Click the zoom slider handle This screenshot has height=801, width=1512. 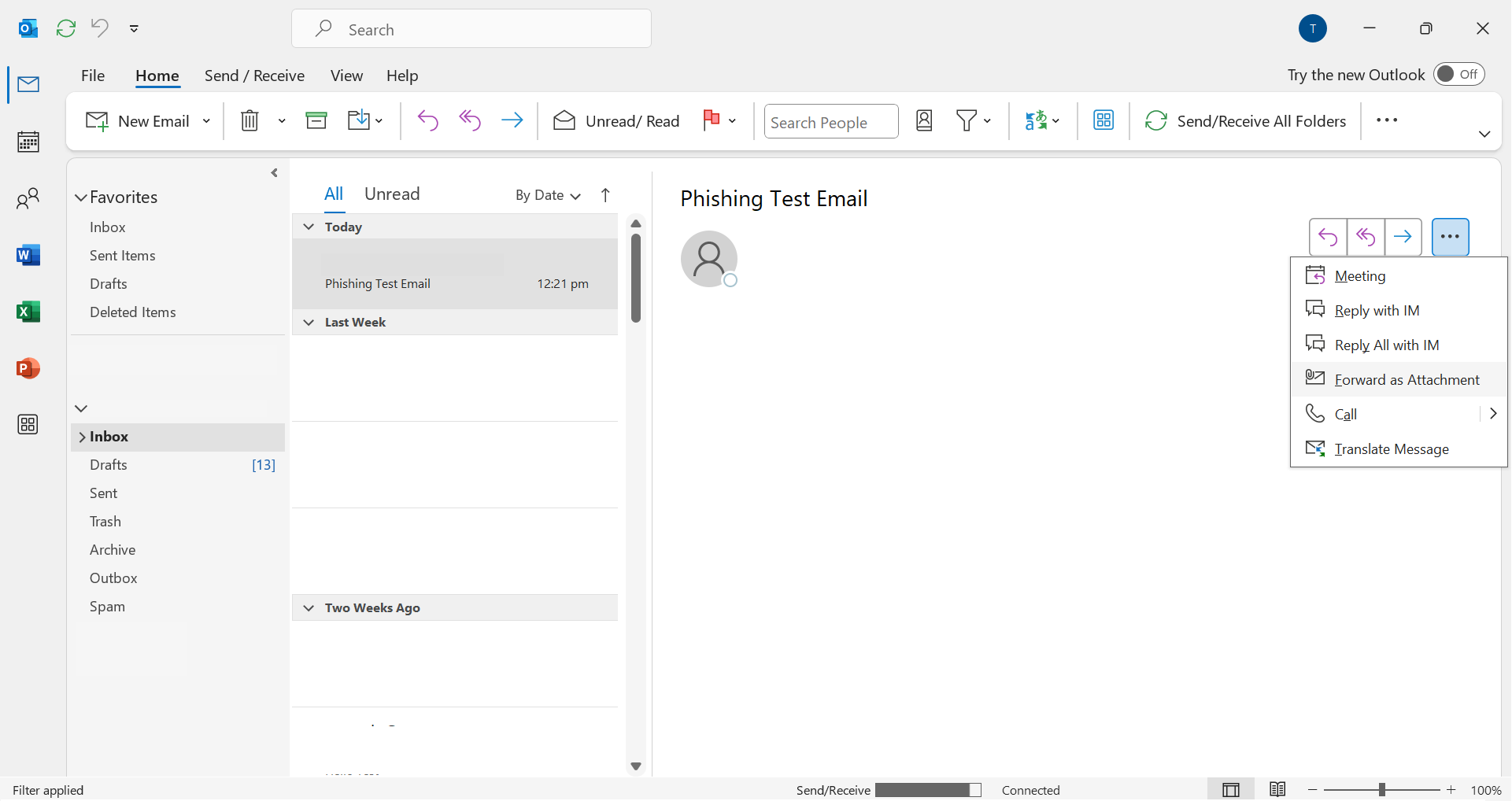click(1381, 790)
